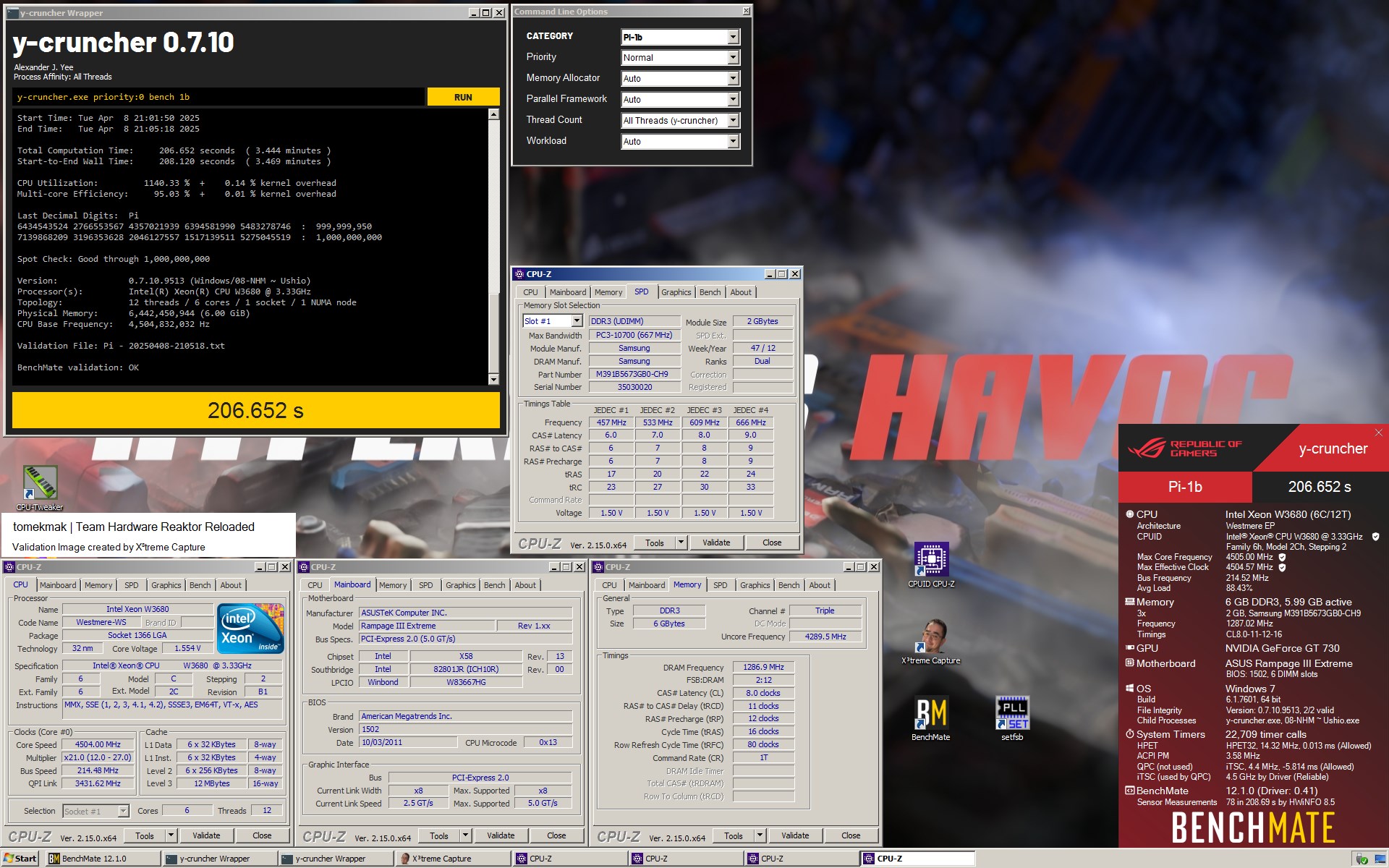Select SPD tab in Memory CPU-Z window
Image resolution: width=1389 pixels, height=868 pixels.
coord(720,585)
